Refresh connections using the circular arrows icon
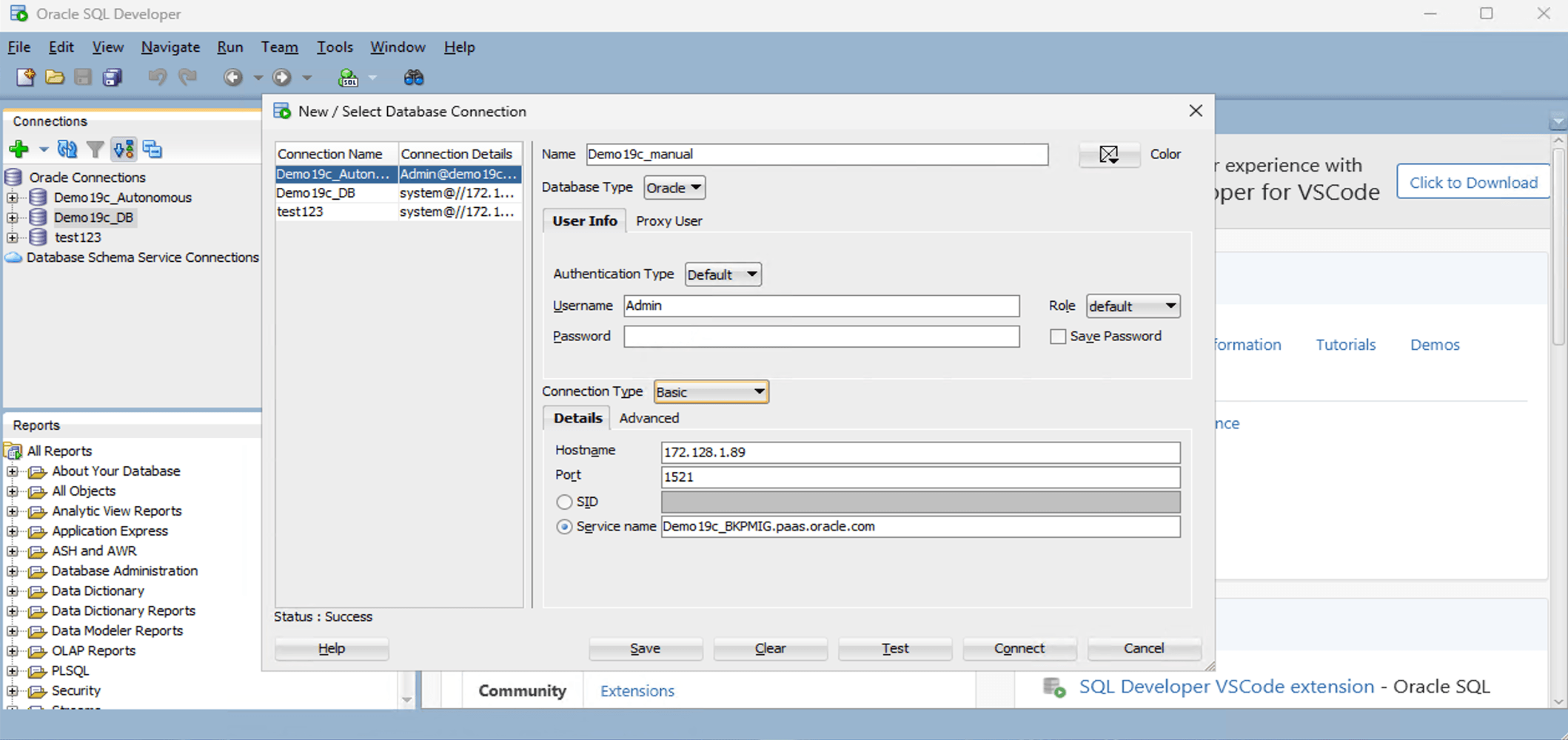Viewport: 1568px width, 740px height. [67, 149]
